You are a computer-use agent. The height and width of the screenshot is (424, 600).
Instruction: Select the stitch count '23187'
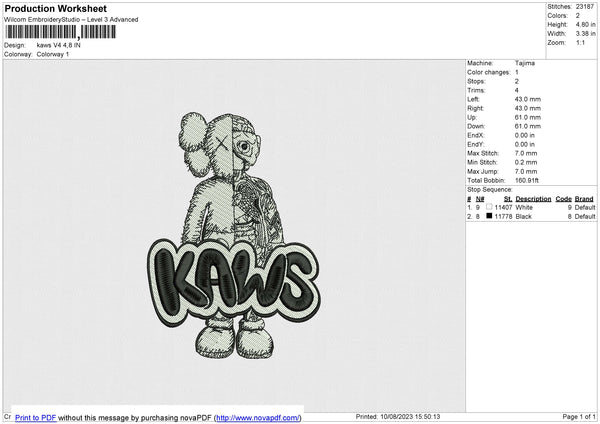coord(585,7)
